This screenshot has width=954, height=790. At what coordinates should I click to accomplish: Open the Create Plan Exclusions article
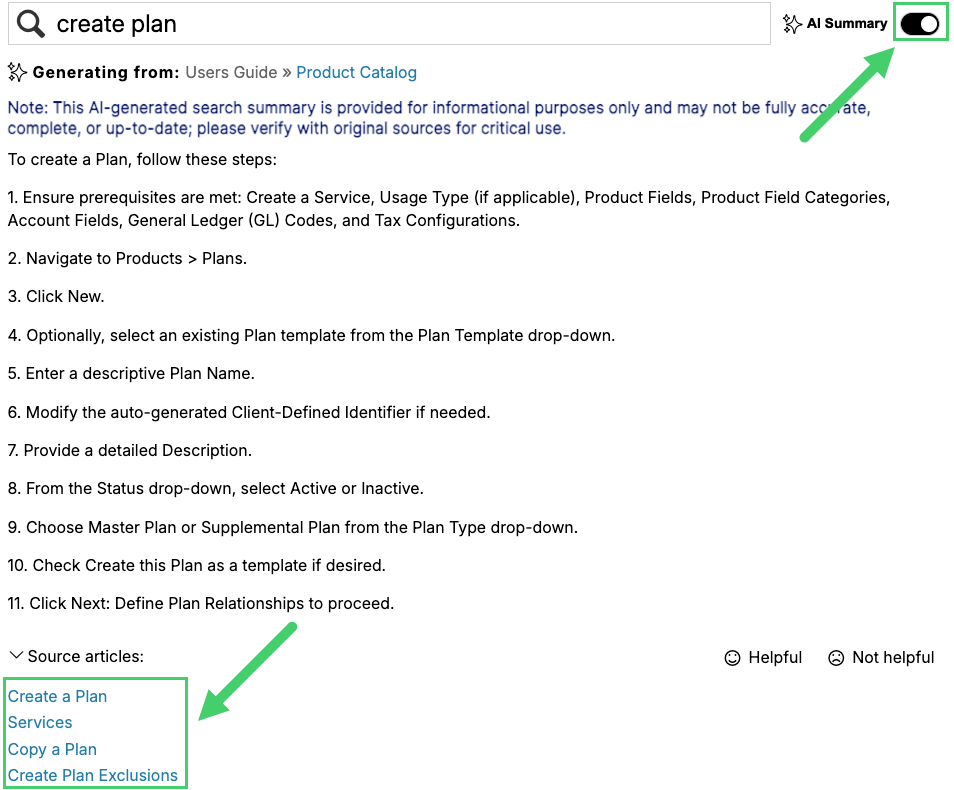92,775
